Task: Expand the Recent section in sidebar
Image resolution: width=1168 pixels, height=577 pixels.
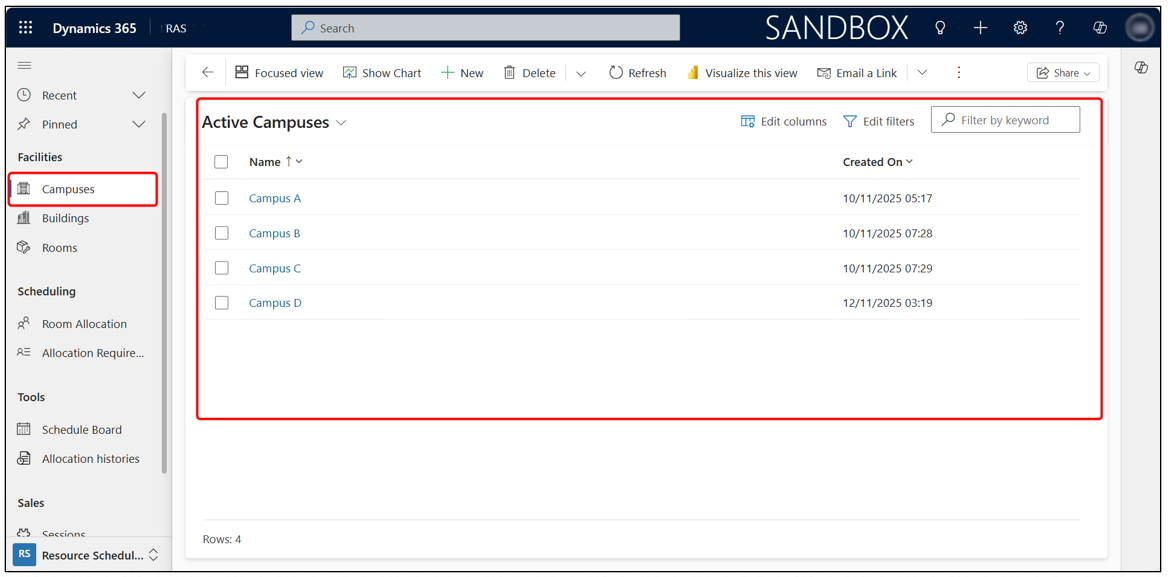Action: (x=138, y=95)
